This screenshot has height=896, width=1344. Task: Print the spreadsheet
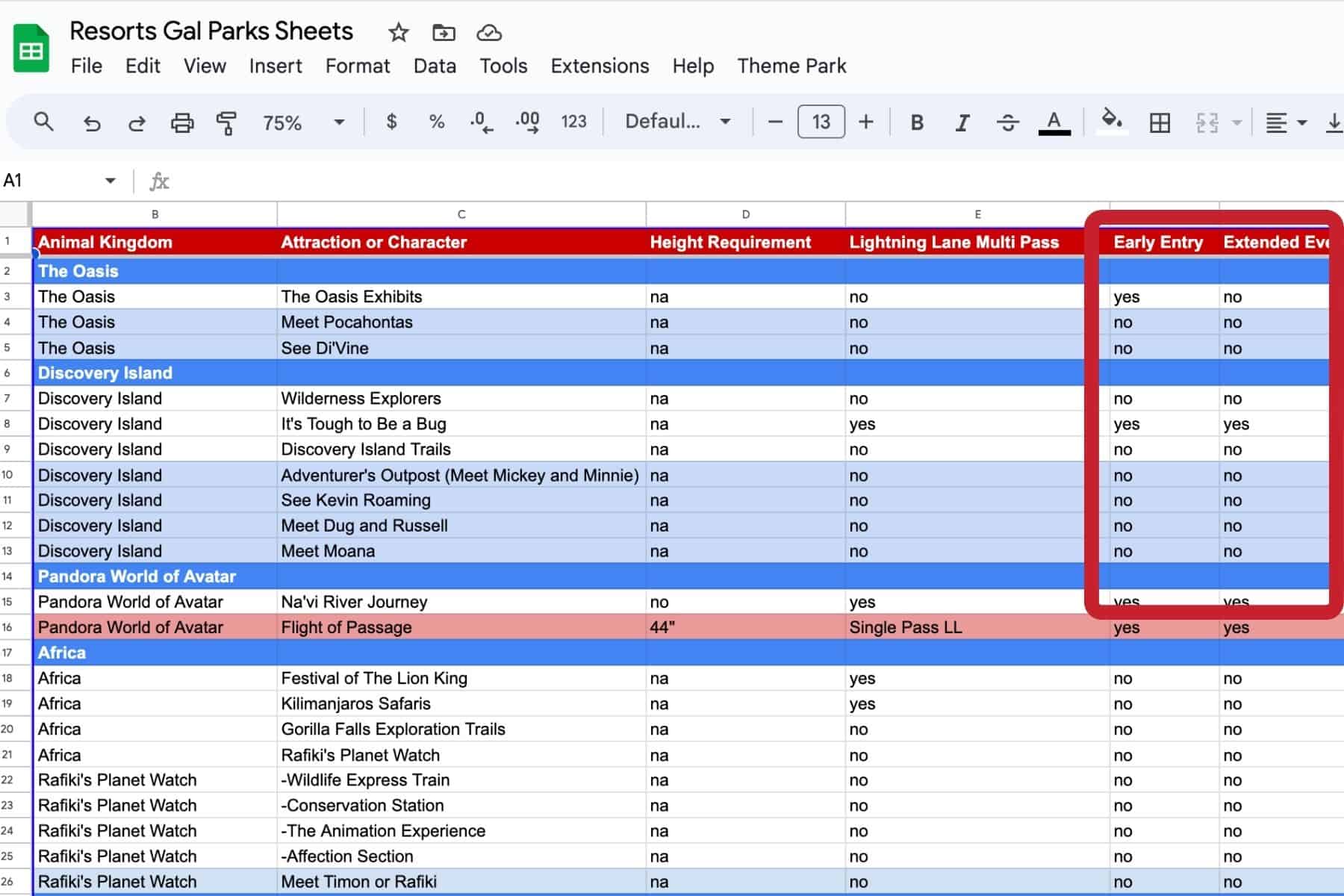182,122
